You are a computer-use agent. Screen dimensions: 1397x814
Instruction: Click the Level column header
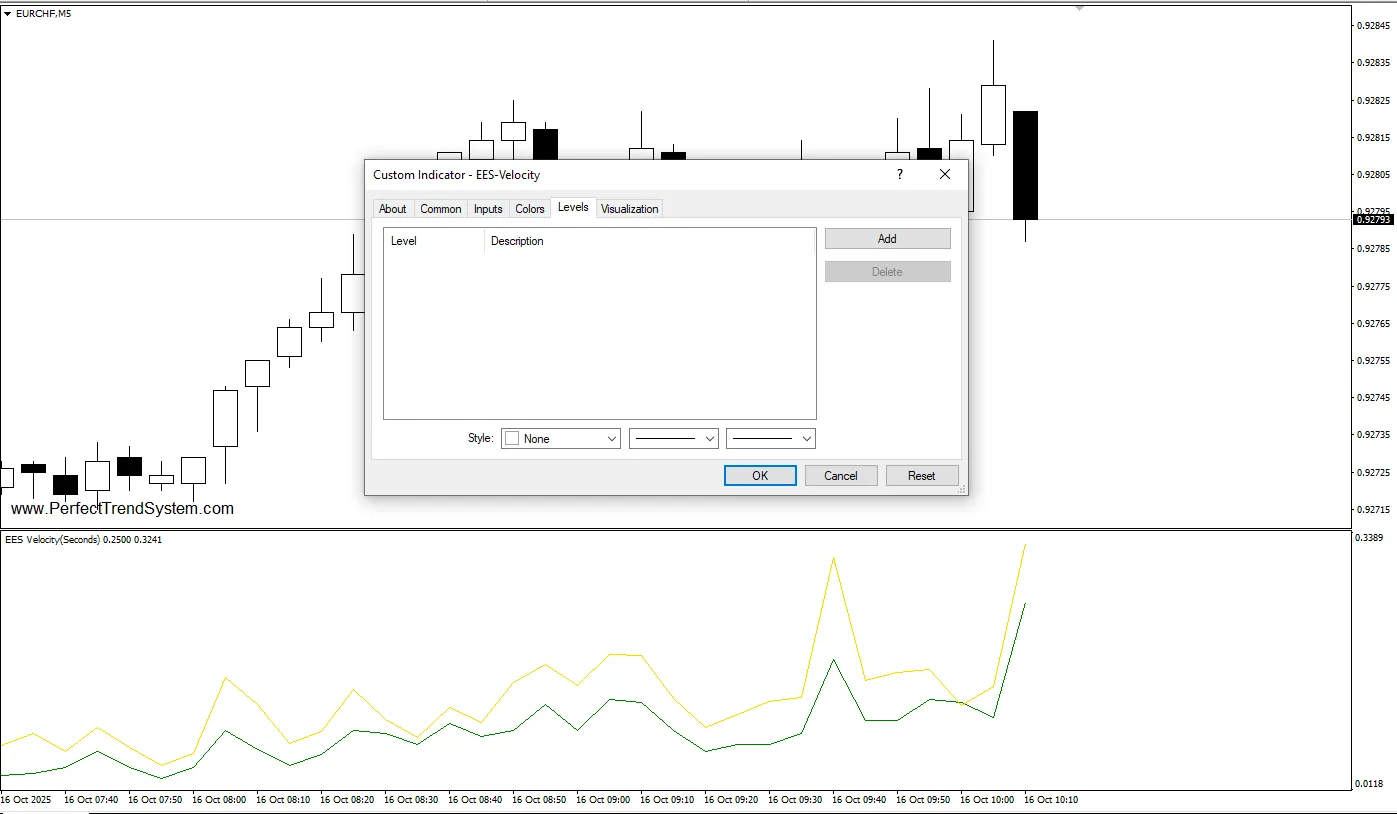pos(404,241)
